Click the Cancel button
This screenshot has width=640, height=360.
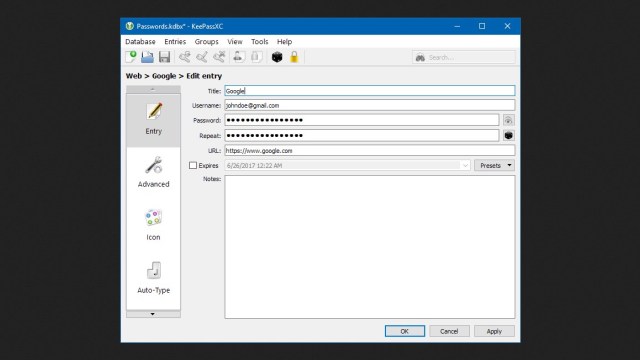pyautogui.click(x=449, y=331)
